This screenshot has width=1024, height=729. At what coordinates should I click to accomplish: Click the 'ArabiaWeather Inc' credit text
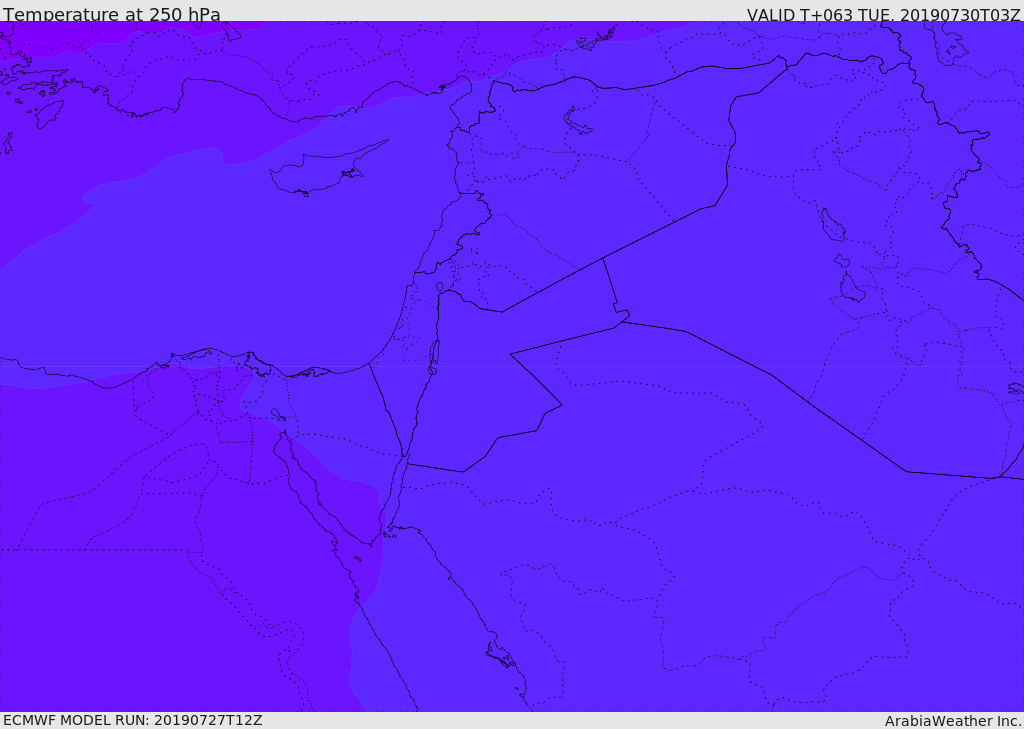tap(952, 721)
